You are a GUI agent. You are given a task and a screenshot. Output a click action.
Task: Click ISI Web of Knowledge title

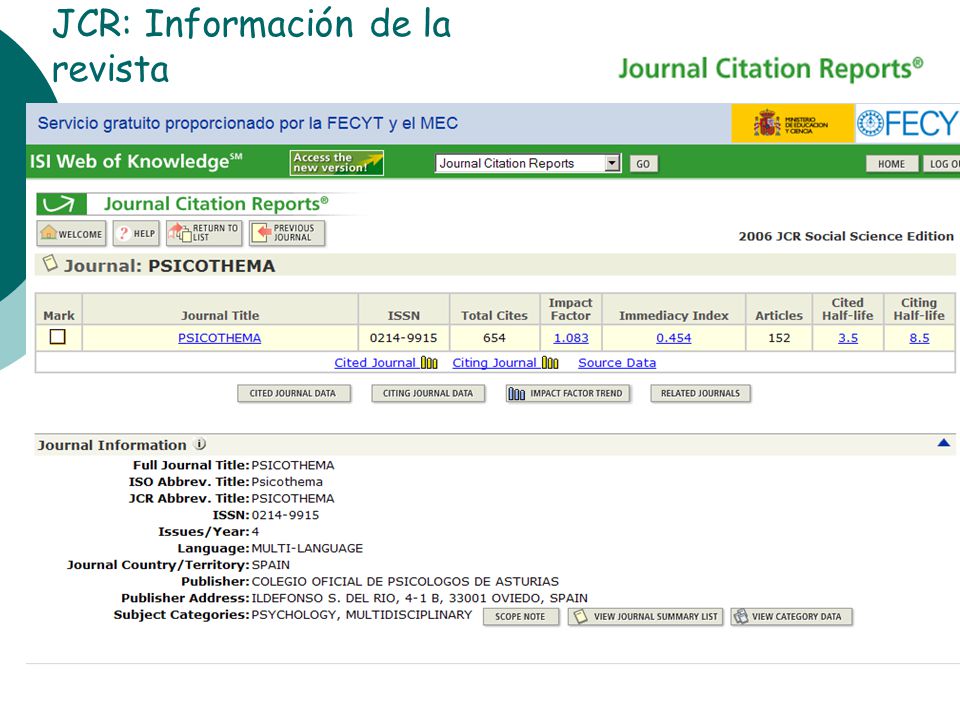click(136, 161)
